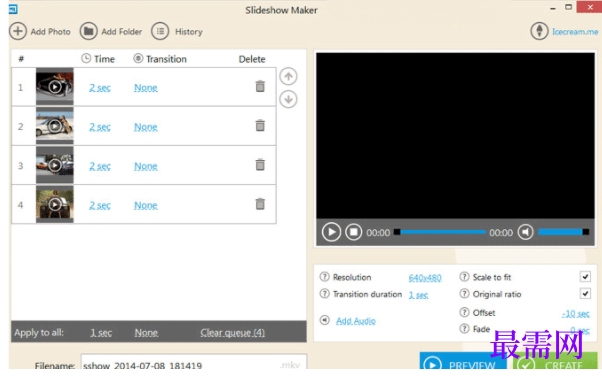Viewport: 602px width, 376px height.
Task: Play the slideshow in the preview player
Action: [x=331, y=232]
